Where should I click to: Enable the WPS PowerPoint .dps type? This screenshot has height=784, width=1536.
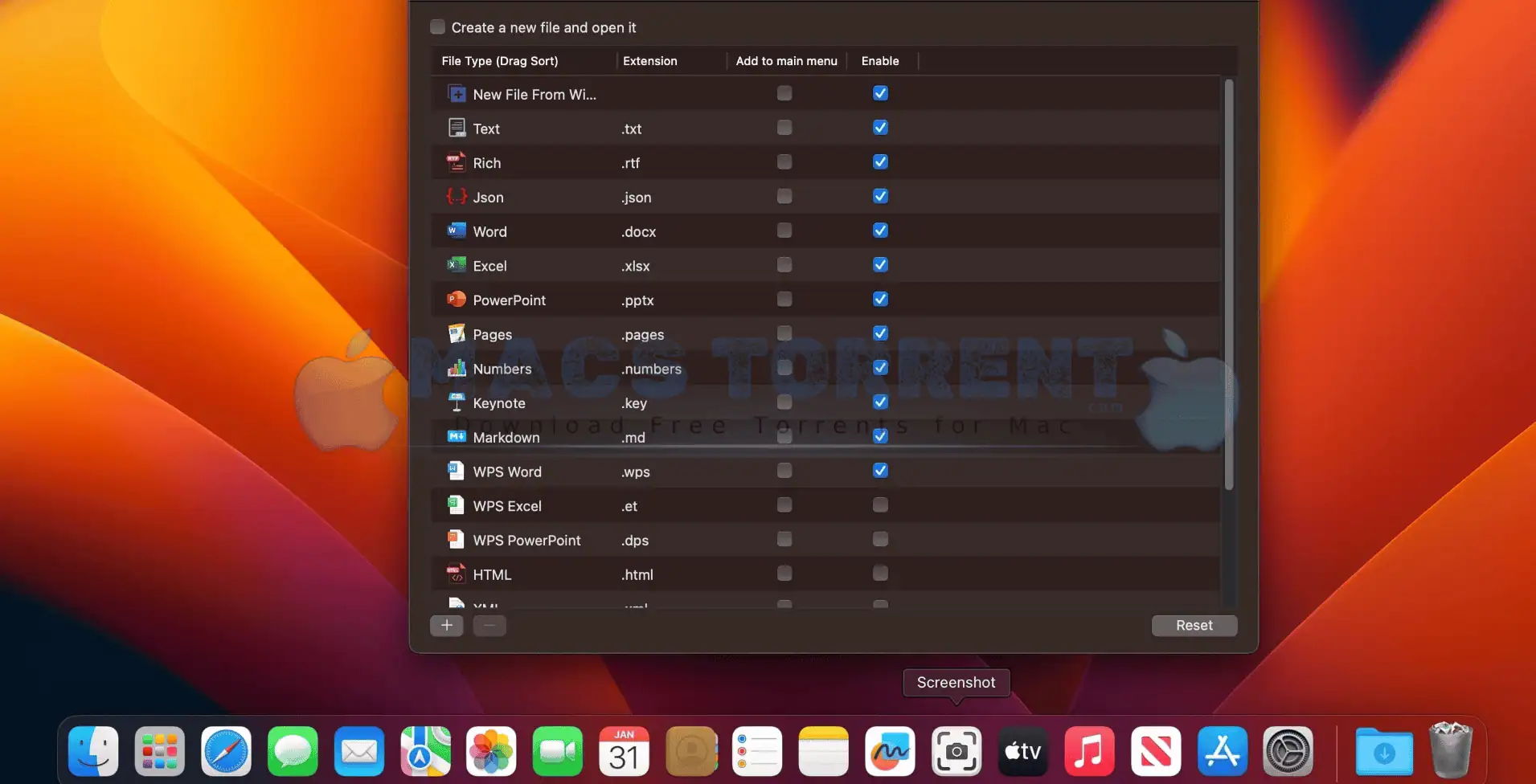tap(880, 539)
